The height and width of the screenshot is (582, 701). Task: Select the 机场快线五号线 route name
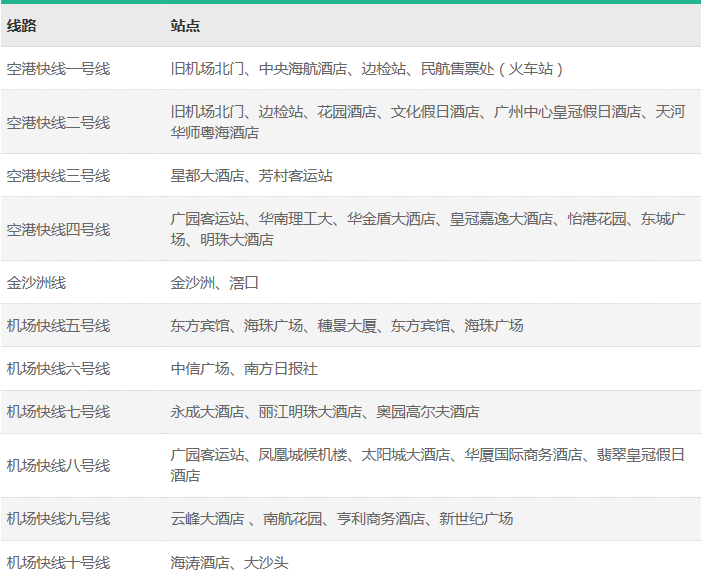tap(58, 326)
